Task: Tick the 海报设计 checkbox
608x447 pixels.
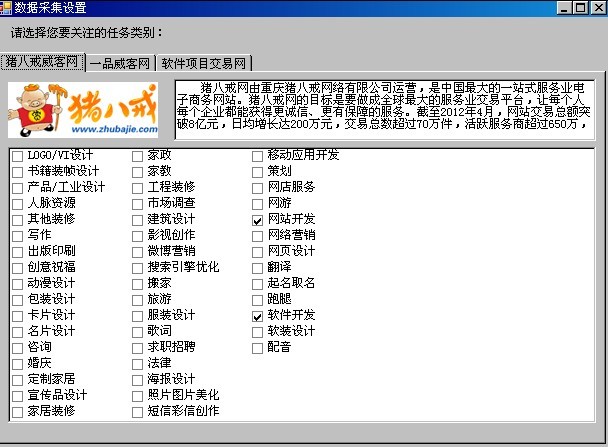Action: point(137,380)
